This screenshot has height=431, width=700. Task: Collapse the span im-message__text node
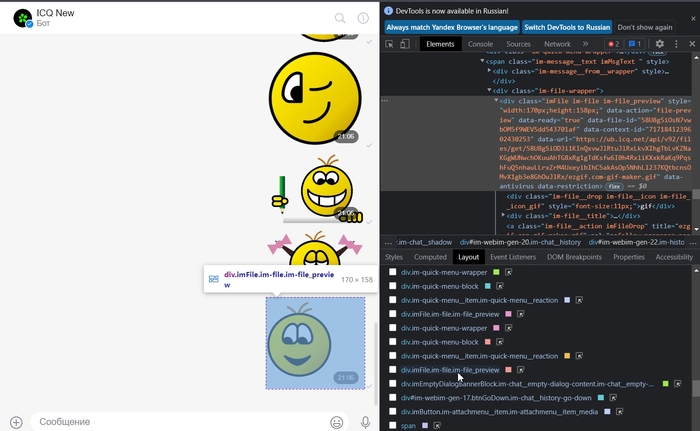(x=482, y=61)
